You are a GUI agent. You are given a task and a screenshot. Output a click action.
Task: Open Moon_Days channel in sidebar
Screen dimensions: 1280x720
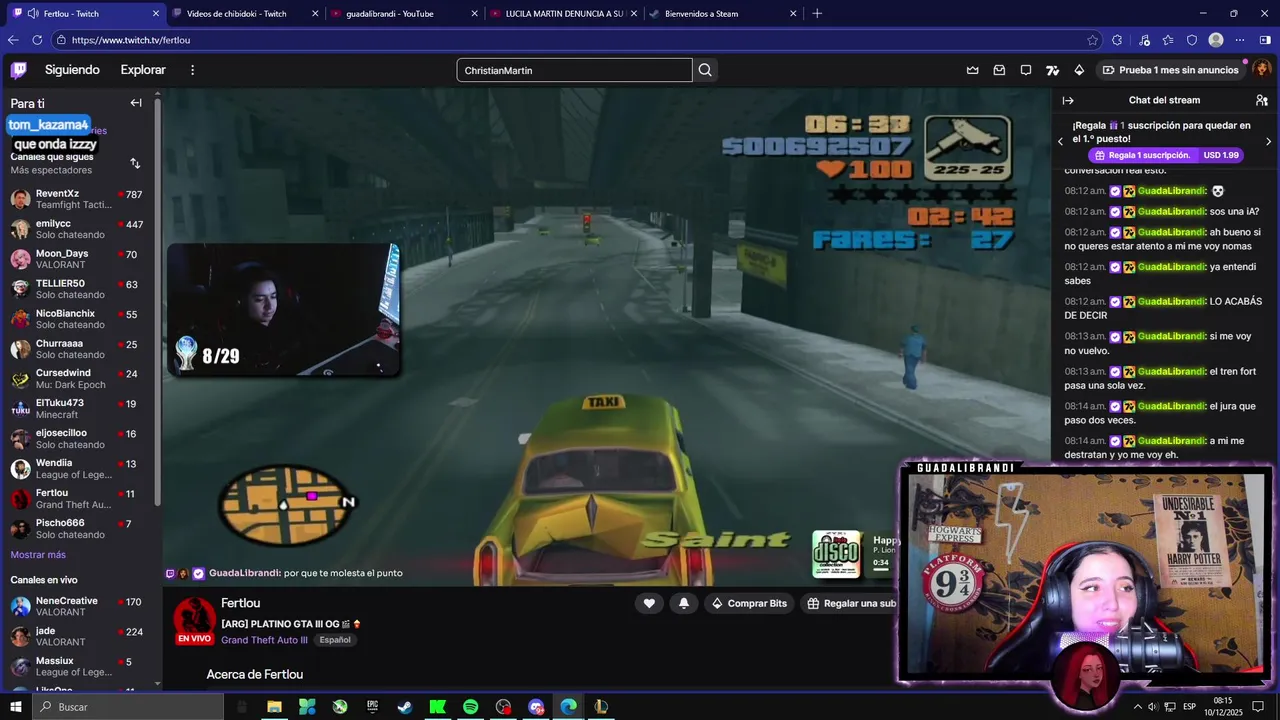pos(77,259)
